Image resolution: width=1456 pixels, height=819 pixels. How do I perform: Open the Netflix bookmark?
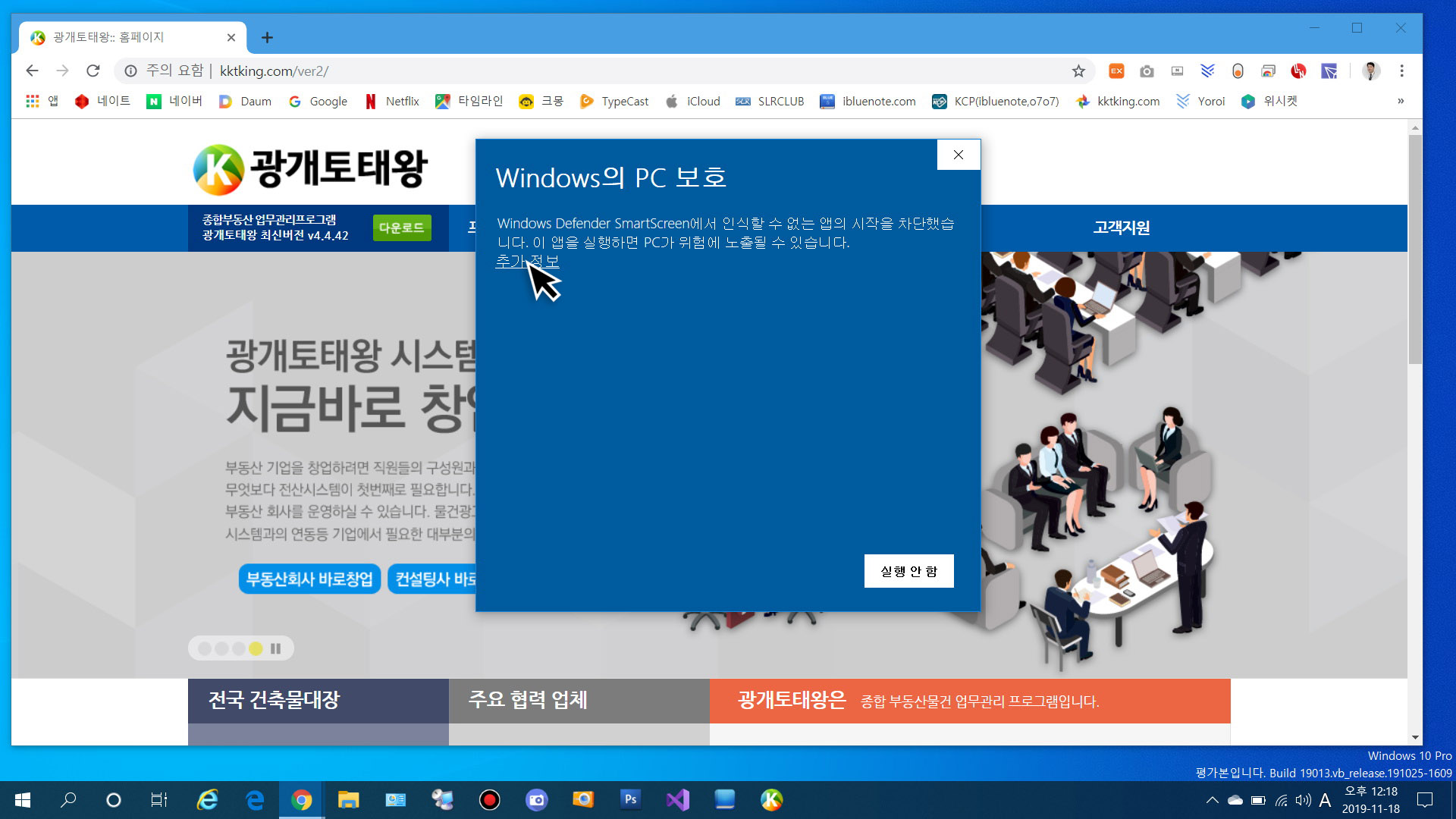(x=391, y=101)
